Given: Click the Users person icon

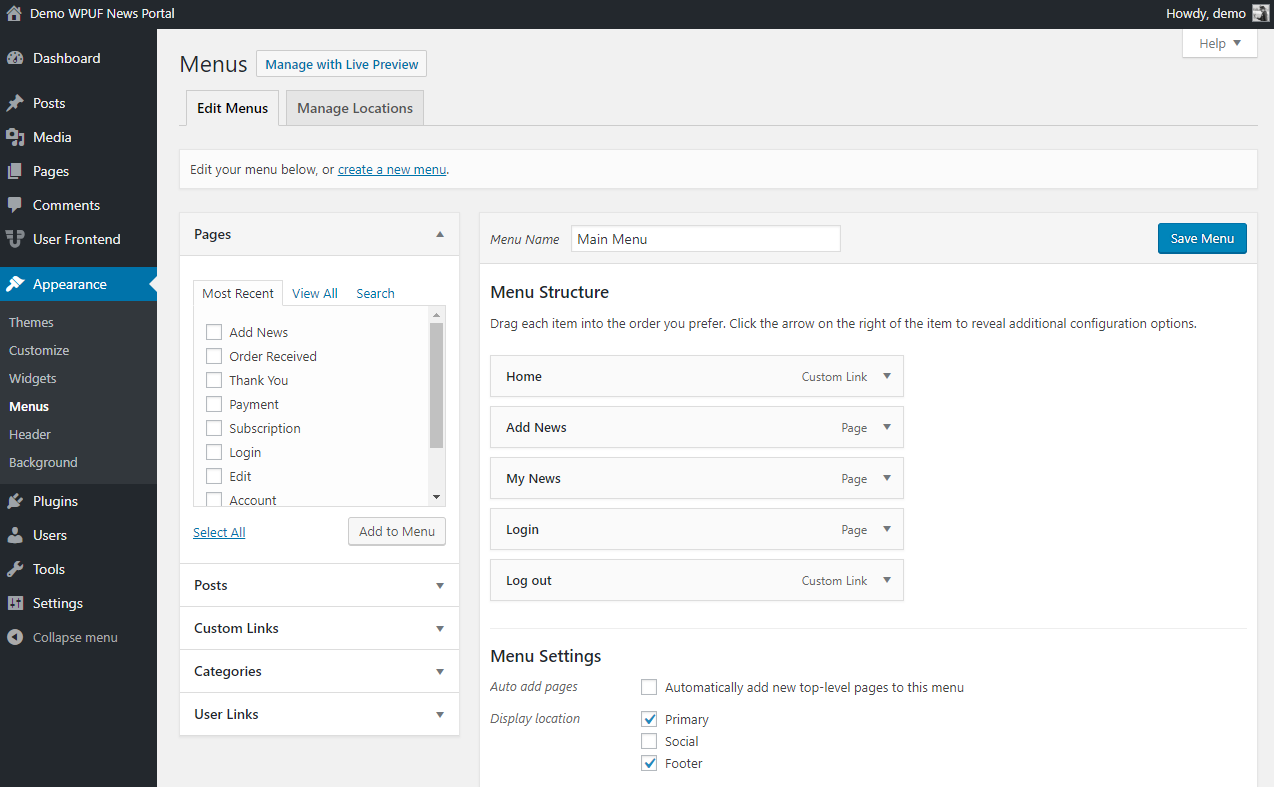Looking at the screenshot, I should (15, 535).
